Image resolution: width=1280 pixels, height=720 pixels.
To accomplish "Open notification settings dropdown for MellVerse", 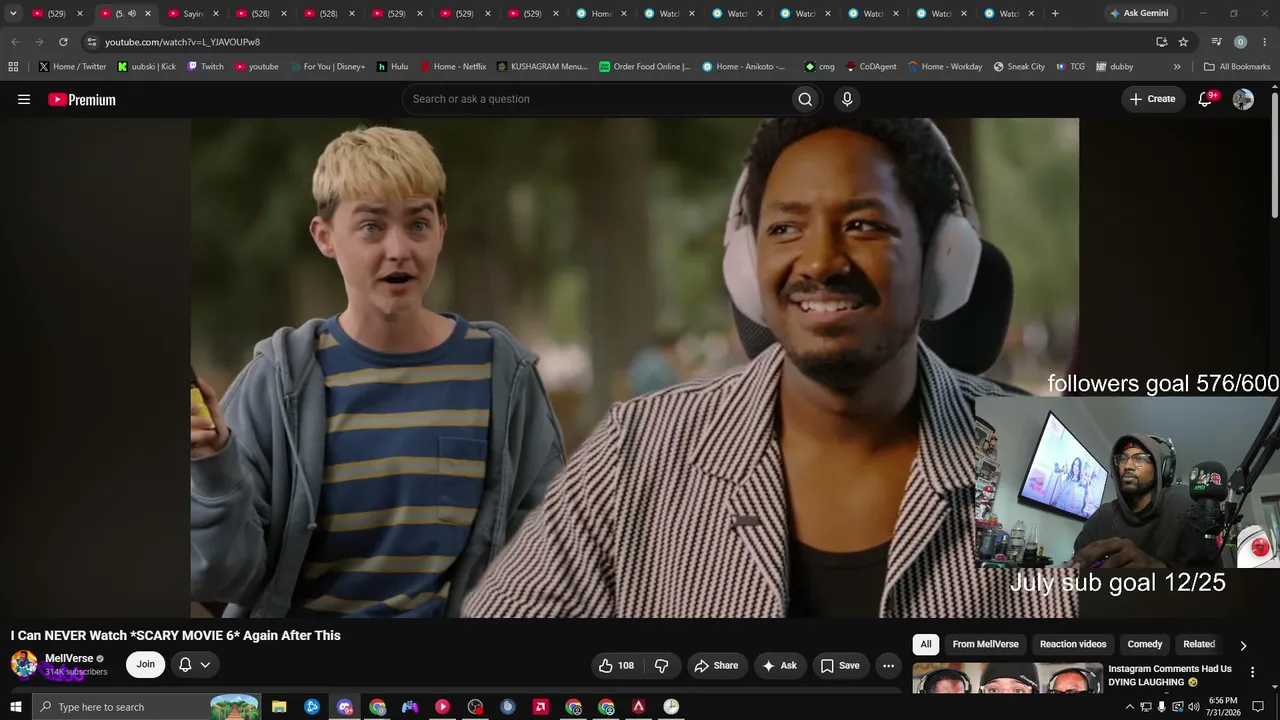I will coord(195,665).
